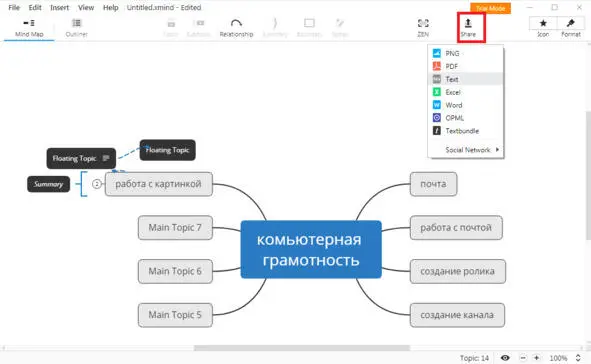The height and width of the screenshot is (364, 591).
Task: Select the central topic комьютерная грамотность
Action: pos(311,249)
